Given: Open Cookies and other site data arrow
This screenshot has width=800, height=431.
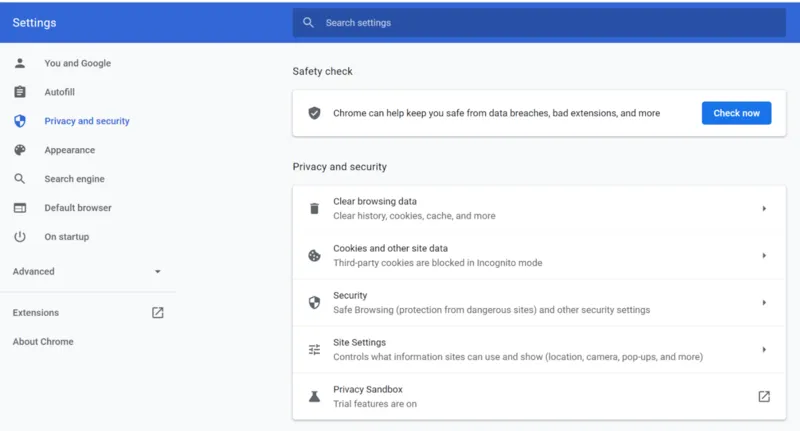Looking at the screenshot, I should 764,256.
